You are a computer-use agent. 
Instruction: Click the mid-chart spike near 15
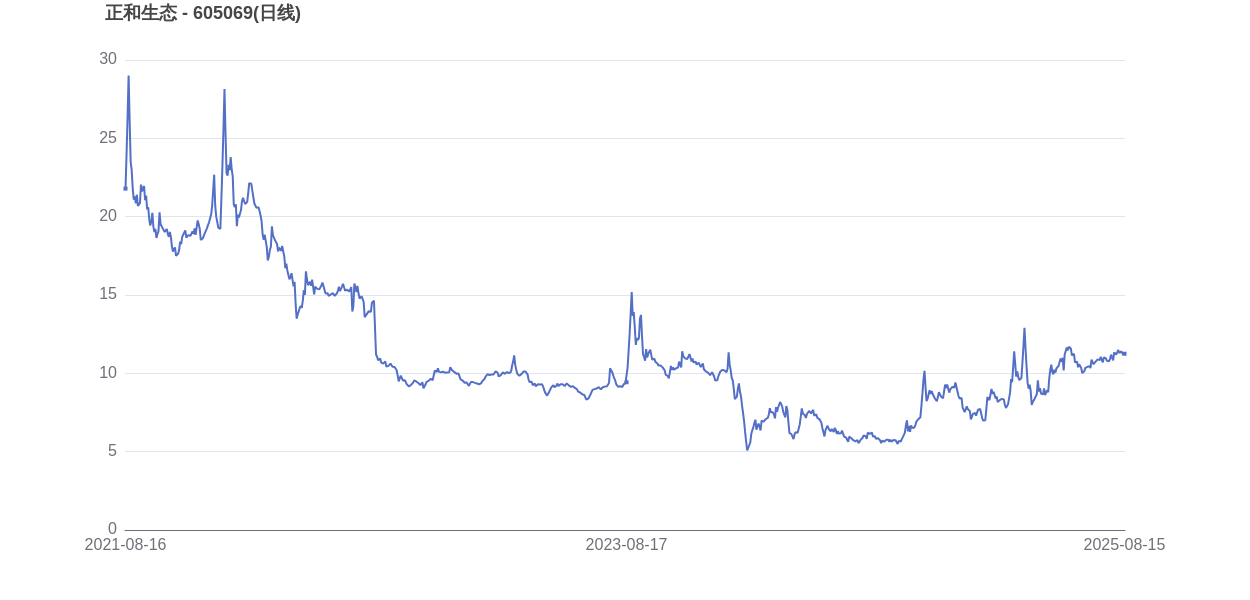coord(631,293)
